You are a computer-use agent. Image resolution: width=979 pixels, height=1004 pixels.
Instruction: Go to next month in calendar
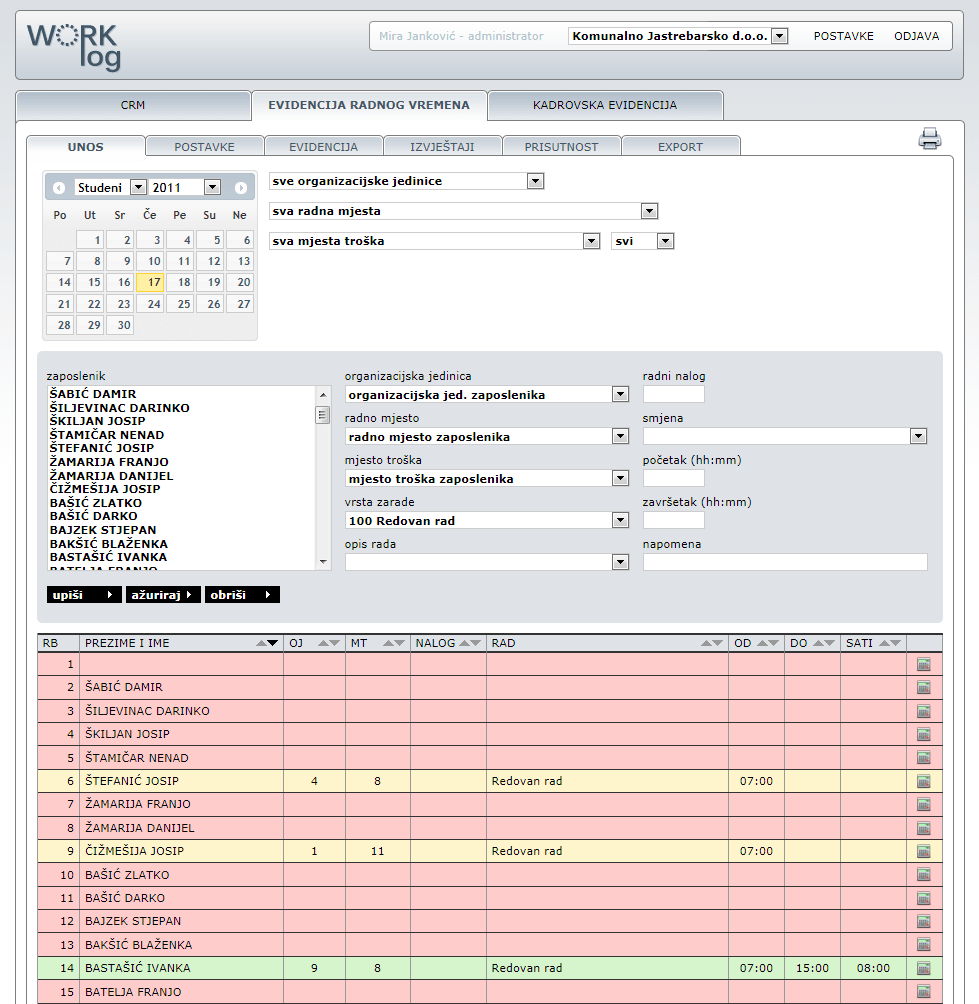point(241,188)
